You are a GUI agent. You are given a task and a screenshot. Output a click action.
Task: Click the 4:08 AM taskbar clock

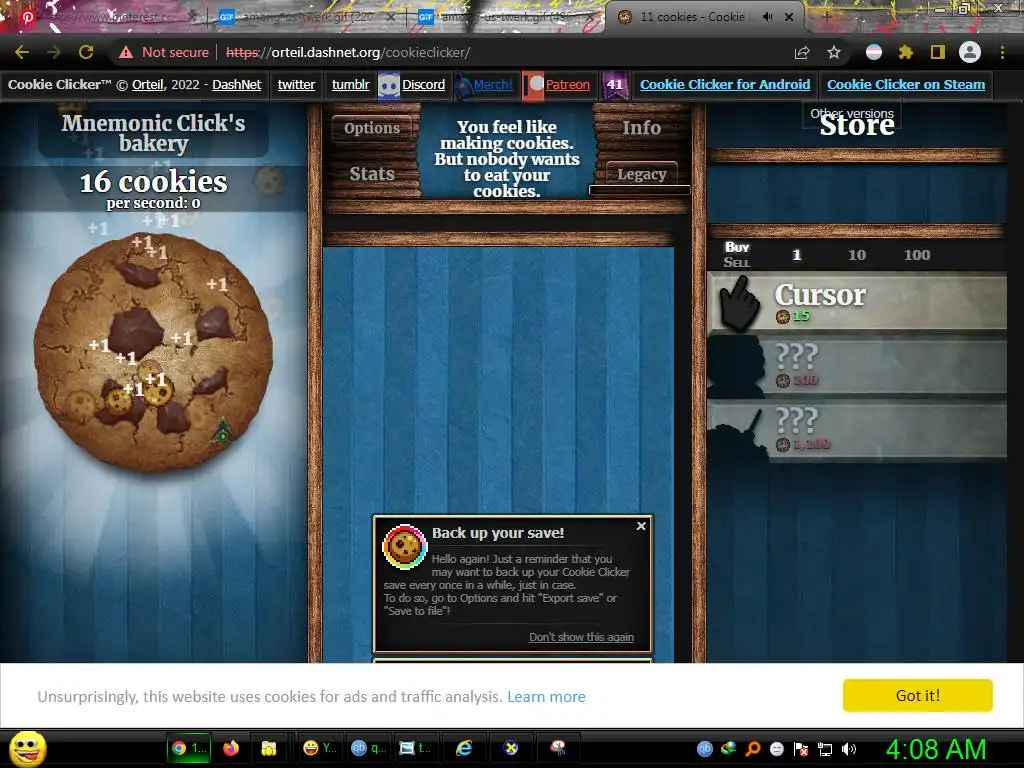click(x=935, y=749)
